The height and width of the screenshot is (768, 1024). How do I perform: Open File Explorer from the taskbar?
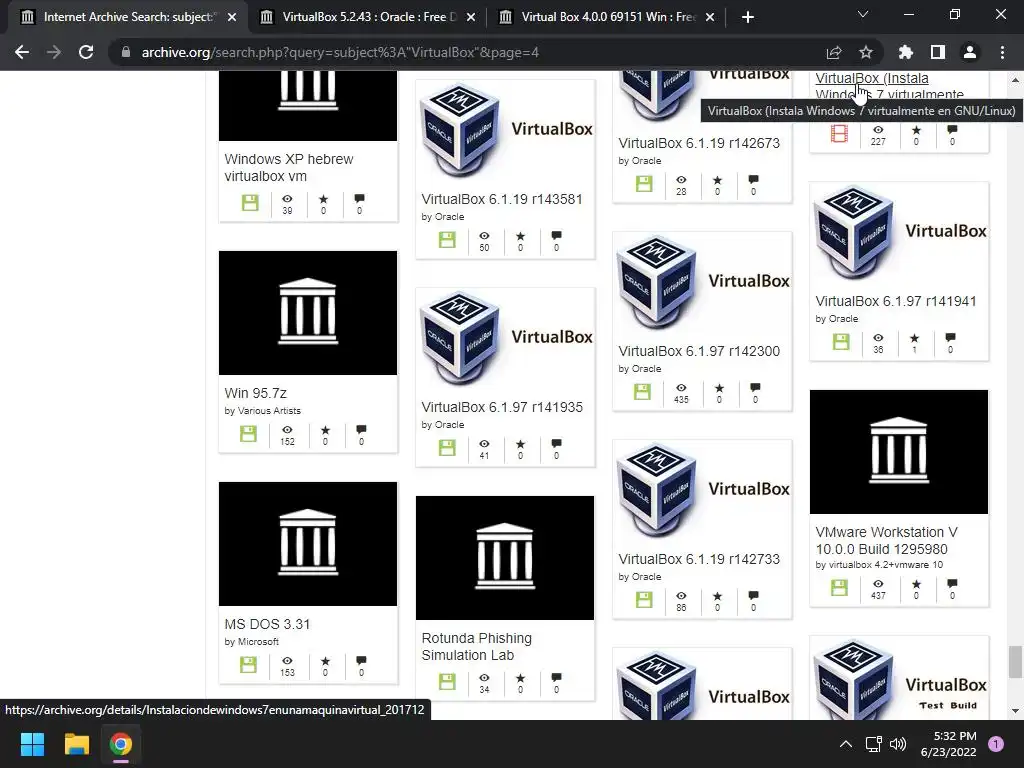[x=76, y=744]
